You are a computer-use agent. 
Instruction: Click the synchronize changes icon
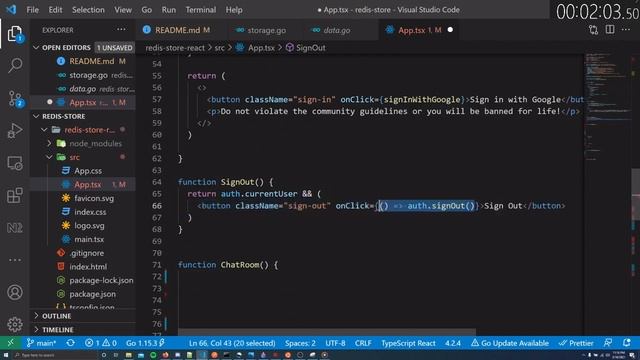coord(70,343)
